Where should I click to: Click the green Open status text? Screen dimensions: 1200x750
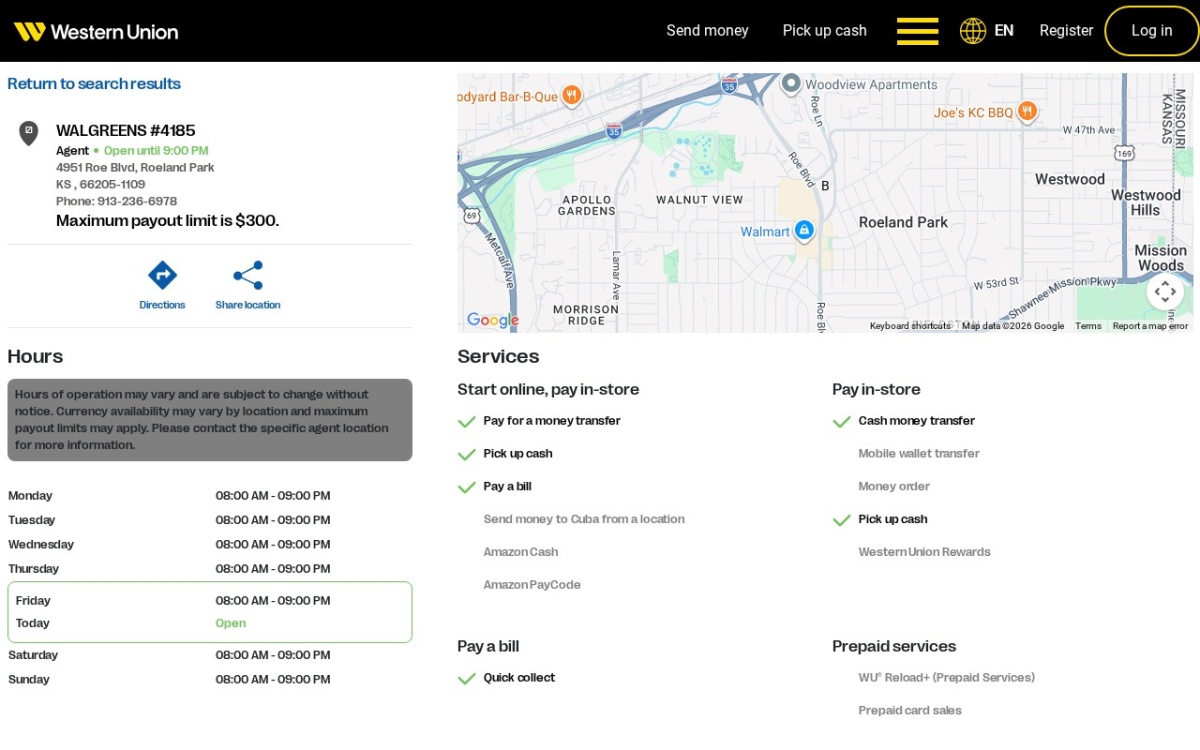pyautogui.click(x=231, y=623)
